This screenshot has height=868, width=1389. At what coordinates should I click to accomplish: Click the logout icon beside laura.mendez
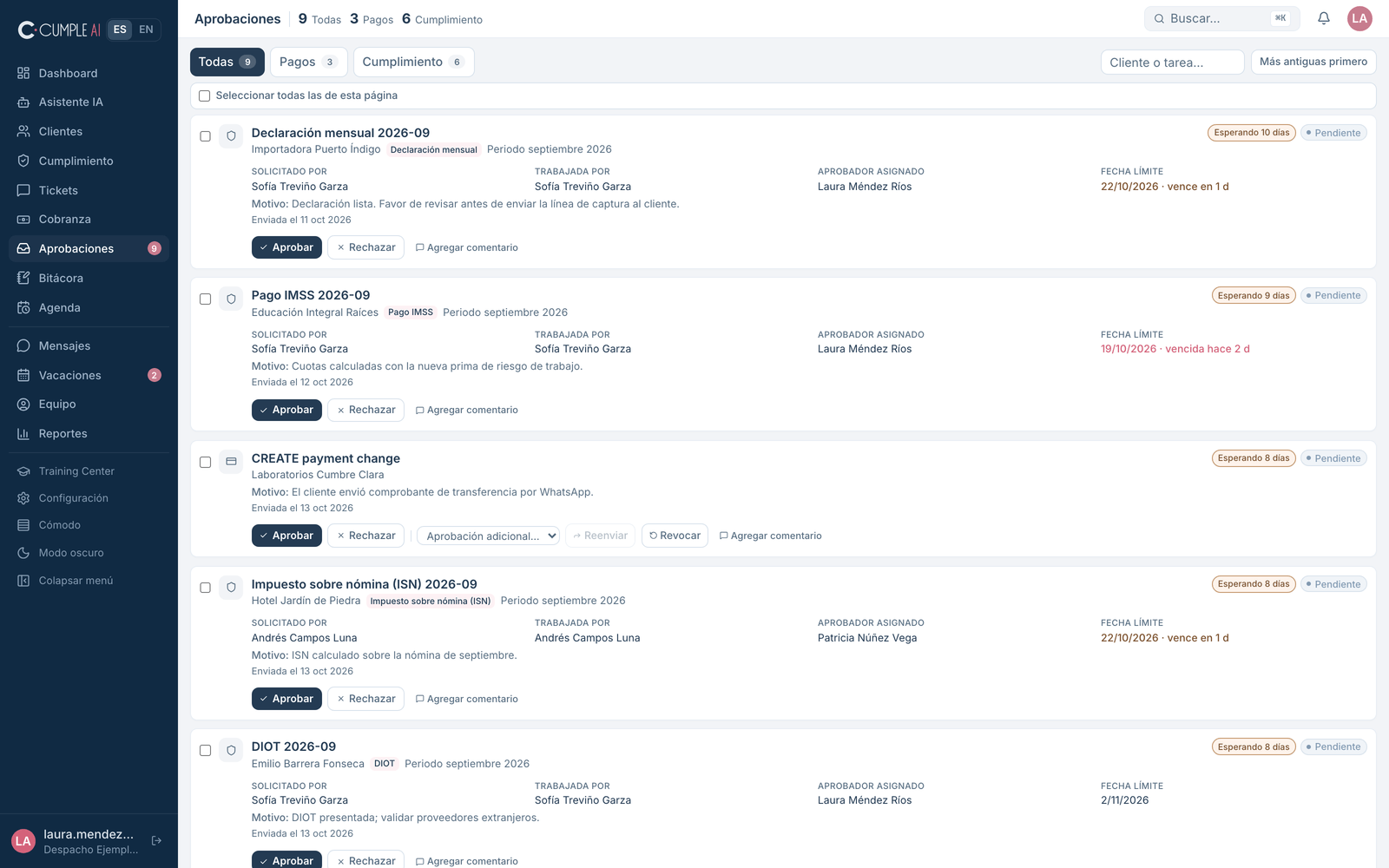click(157, 840)
